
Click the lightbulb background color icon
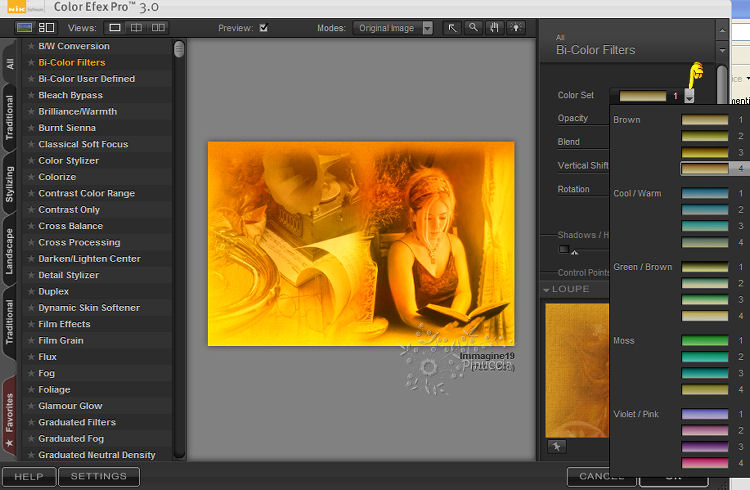coord(517,28)
